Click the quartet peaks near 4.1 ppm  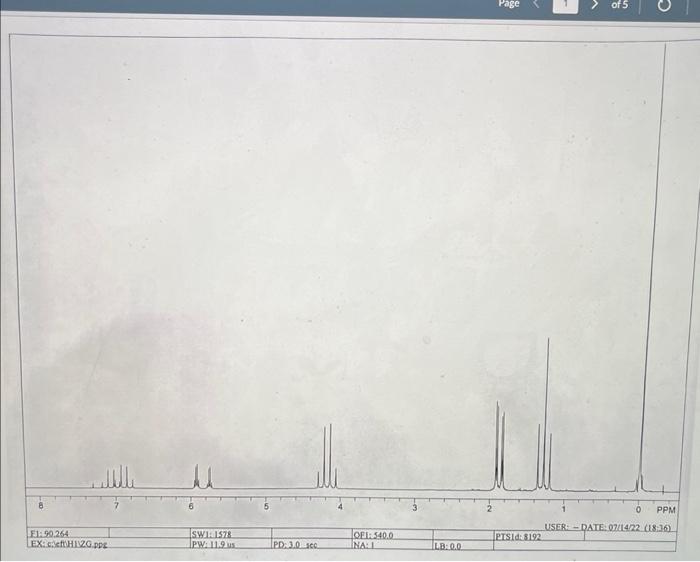pyautogui.click(x=327, y=456)
